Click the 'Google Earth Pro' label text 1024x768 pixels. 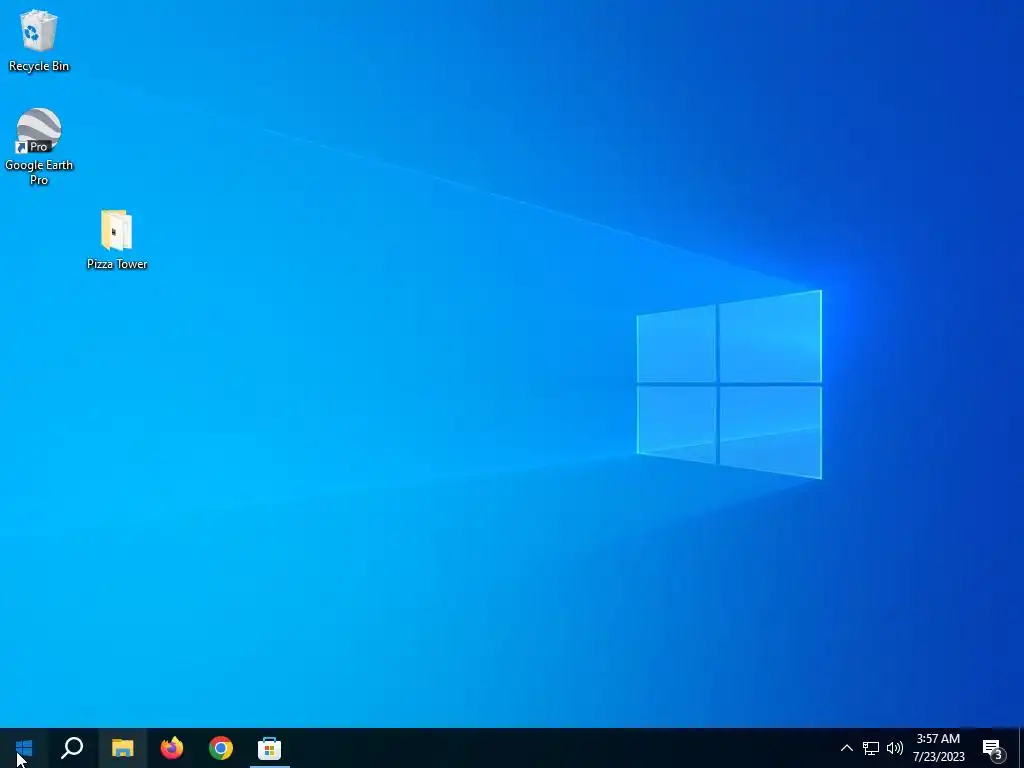click(39, 172)
